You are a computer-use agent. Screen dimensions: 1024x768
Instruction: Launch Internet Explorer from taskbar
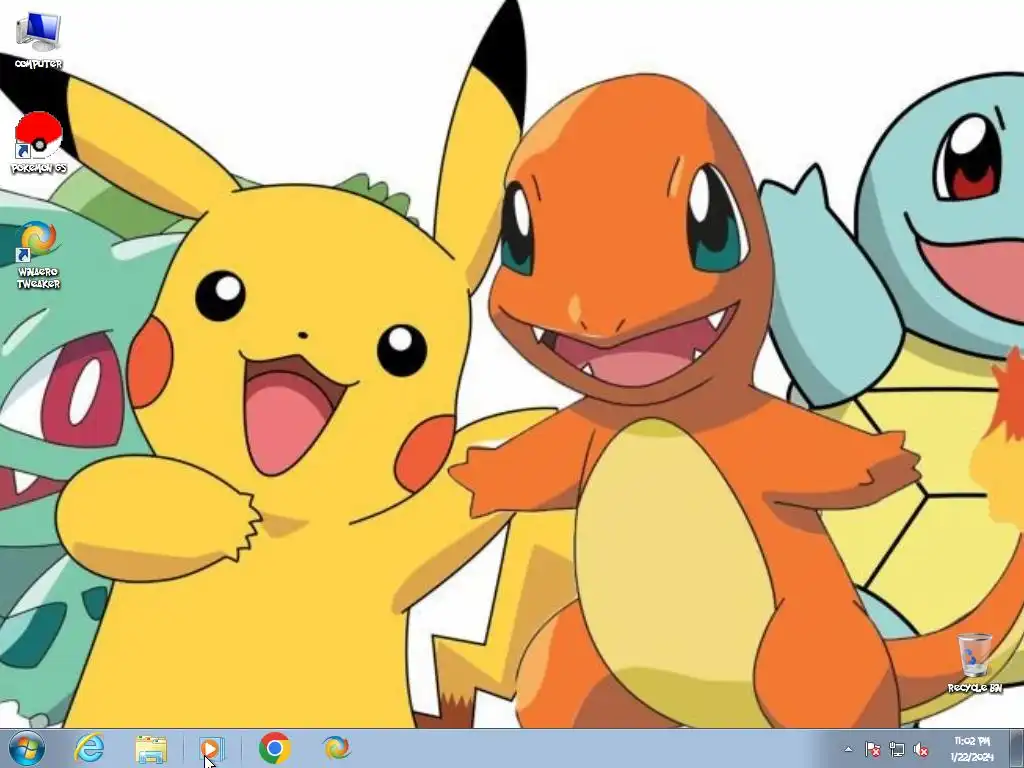click(x=89, y=748)
